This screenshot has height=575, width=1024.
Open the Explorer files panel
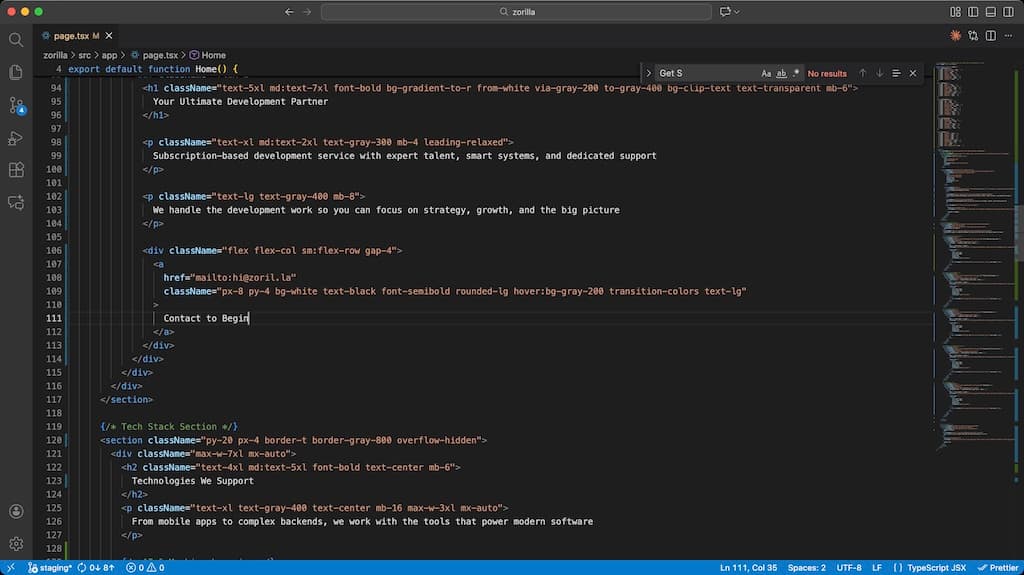tap(16, 72)
